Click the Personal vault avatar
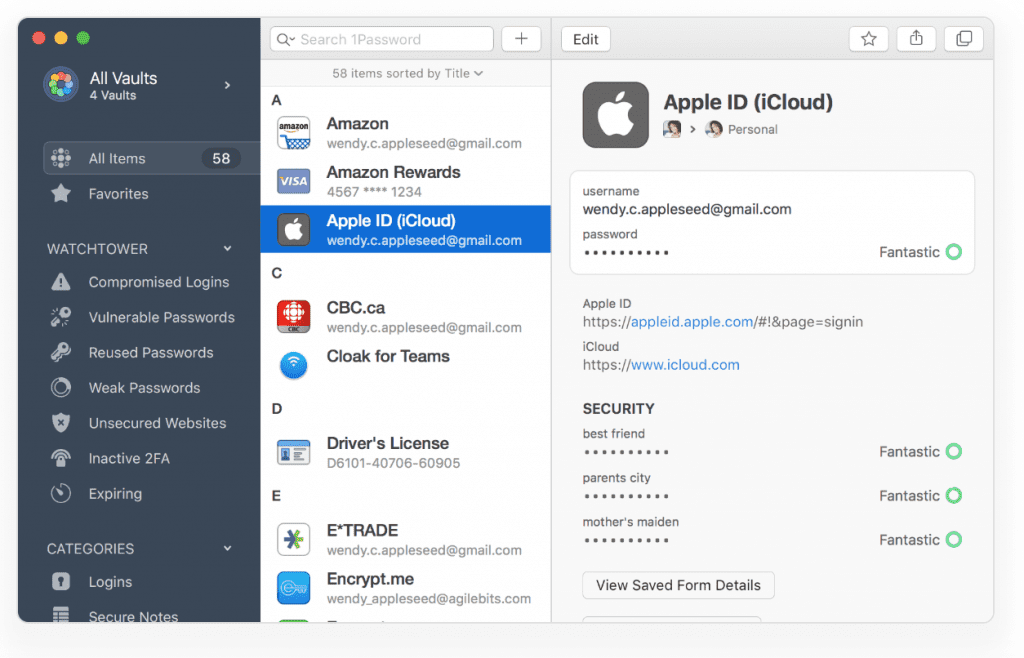This screenshot has height=658, width=1024. pyautogui.click(x=714, y=129)
